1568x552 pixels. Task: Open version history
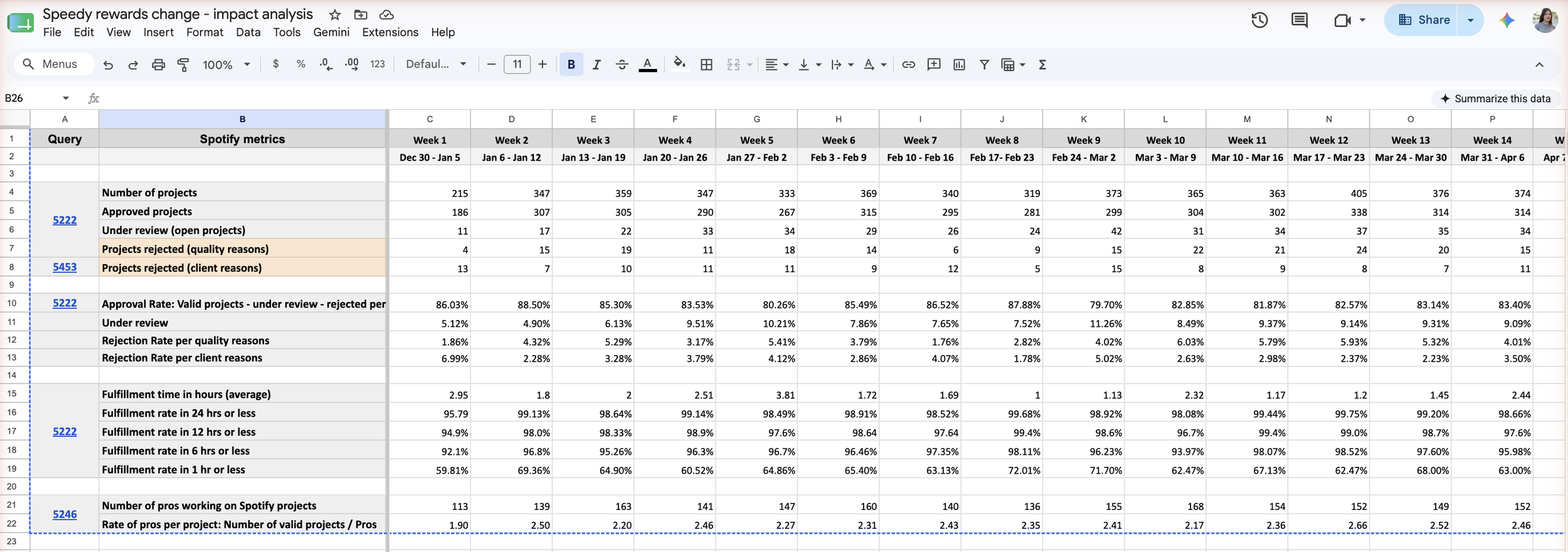(1259, 20)
